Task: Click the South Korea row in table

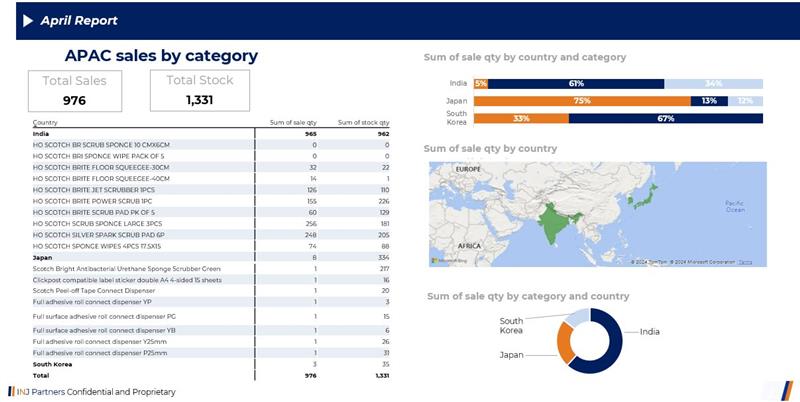Action: click(211, 364)
